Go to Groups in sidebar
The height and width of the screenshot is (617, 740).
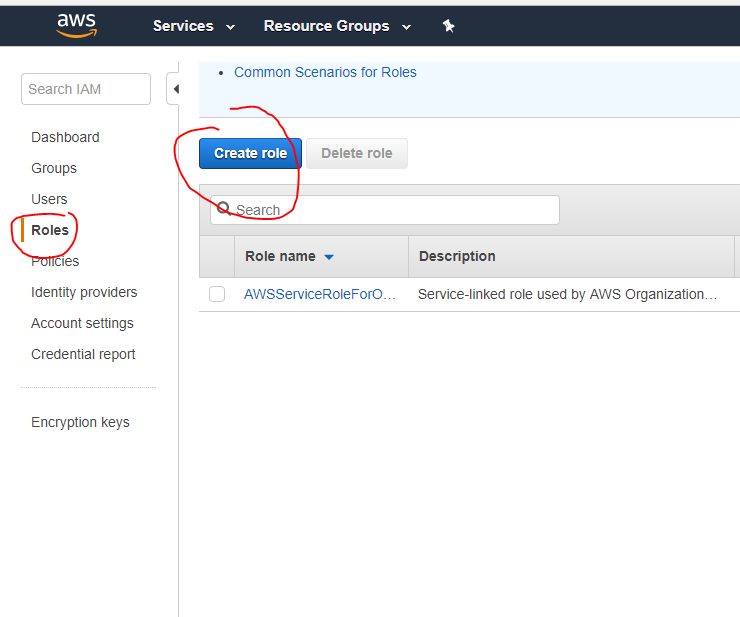tap(54, 168)
